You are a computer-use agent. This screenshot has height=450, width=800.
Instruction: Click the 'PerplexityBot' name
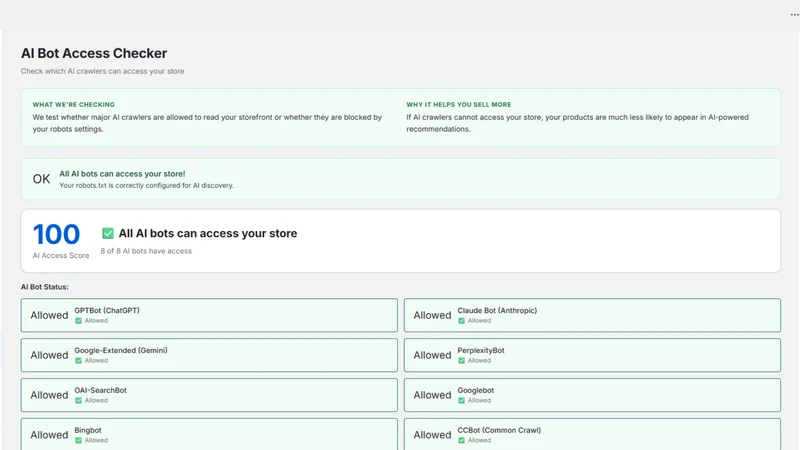coord(481,351)
